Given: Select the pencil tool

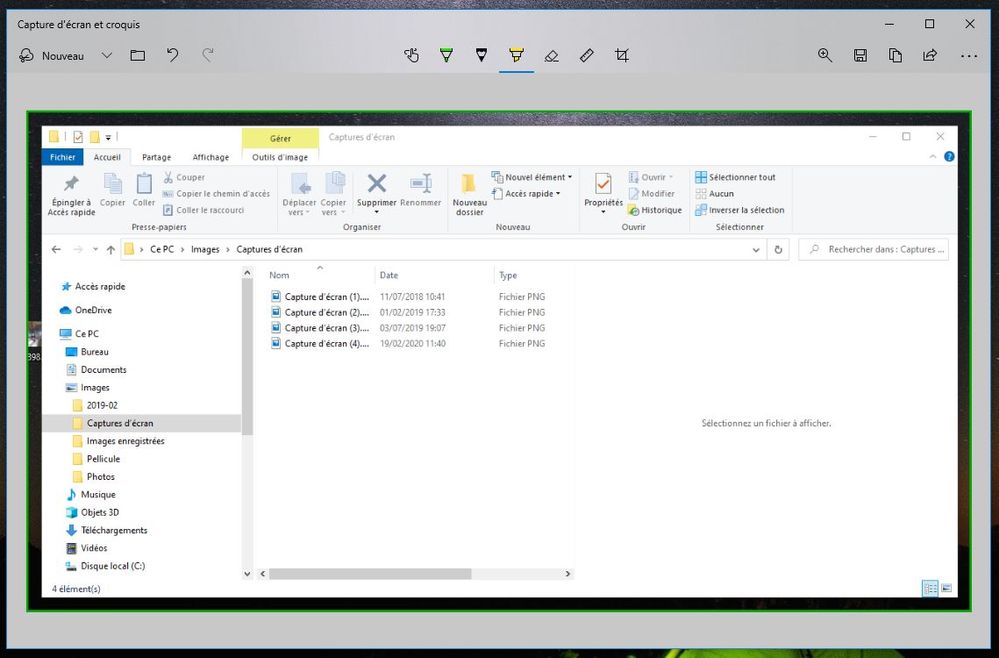Looking at the screenshot, I should click(x=481, y=55).
